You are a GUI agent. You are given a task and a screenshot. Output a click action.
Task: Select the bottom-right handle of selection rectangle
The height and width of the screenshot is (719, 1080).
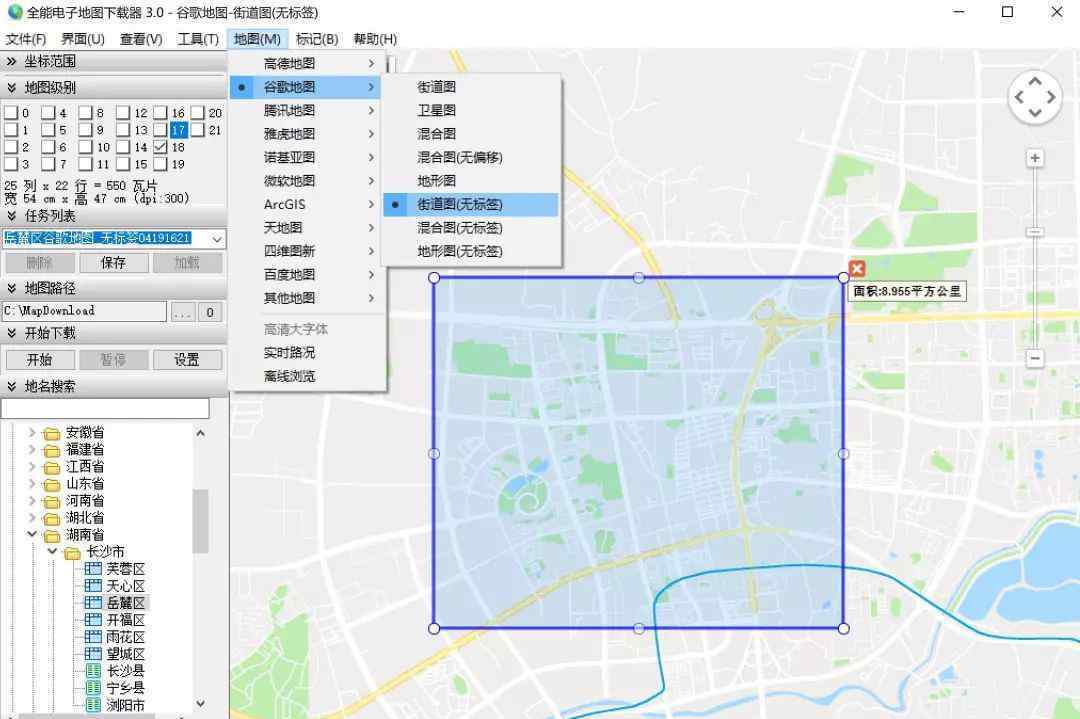click(844, 628)
